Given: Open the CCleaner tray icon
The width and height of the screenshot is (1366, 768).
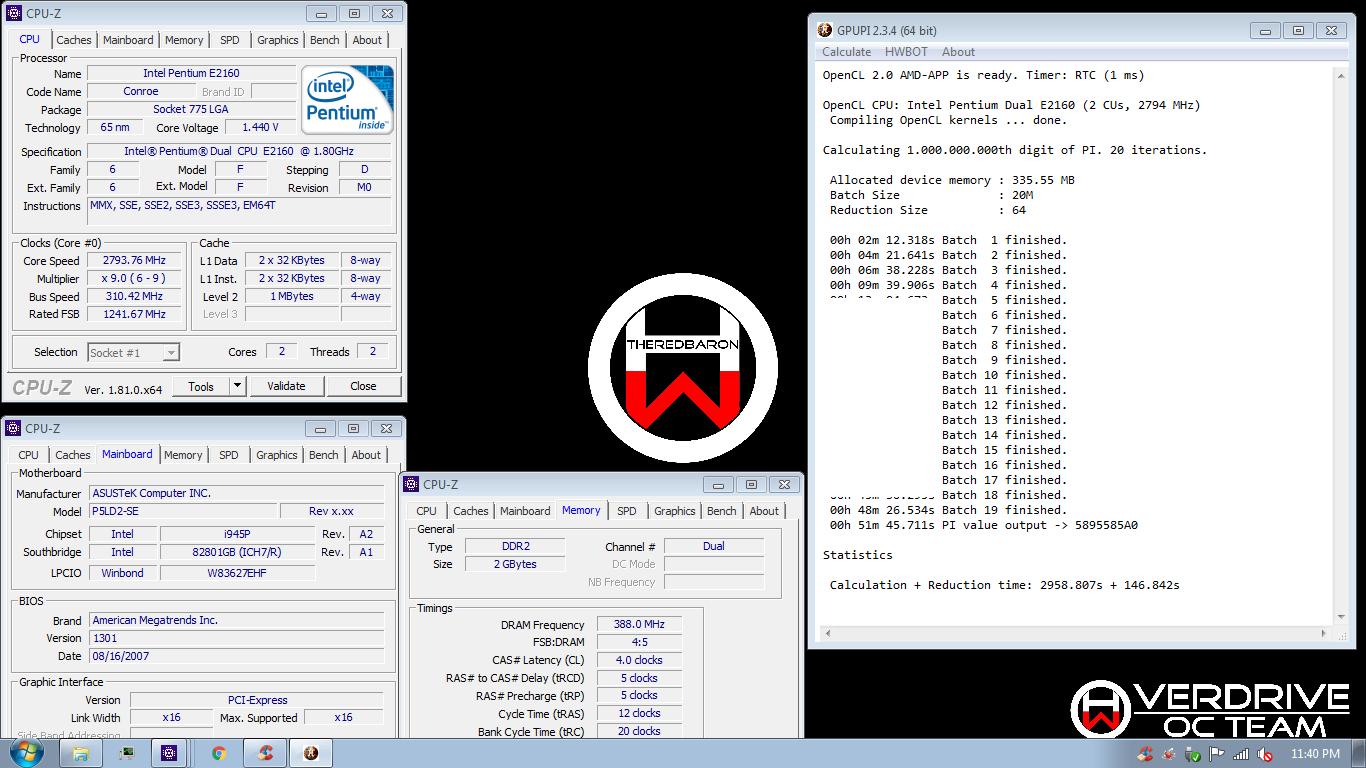Looking at the screenshot, I should tap(1145, 754).
